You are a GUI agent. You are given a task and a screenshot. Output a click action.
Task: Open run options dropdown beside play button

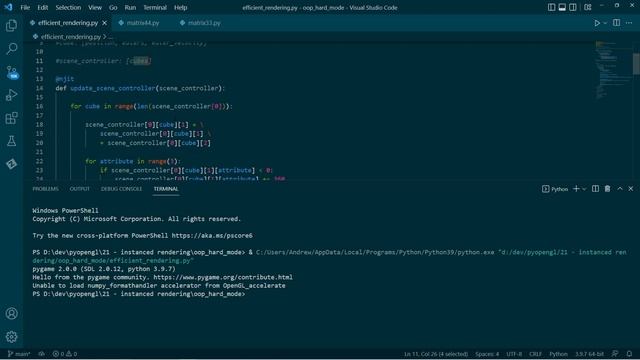(x=605, y=23)
